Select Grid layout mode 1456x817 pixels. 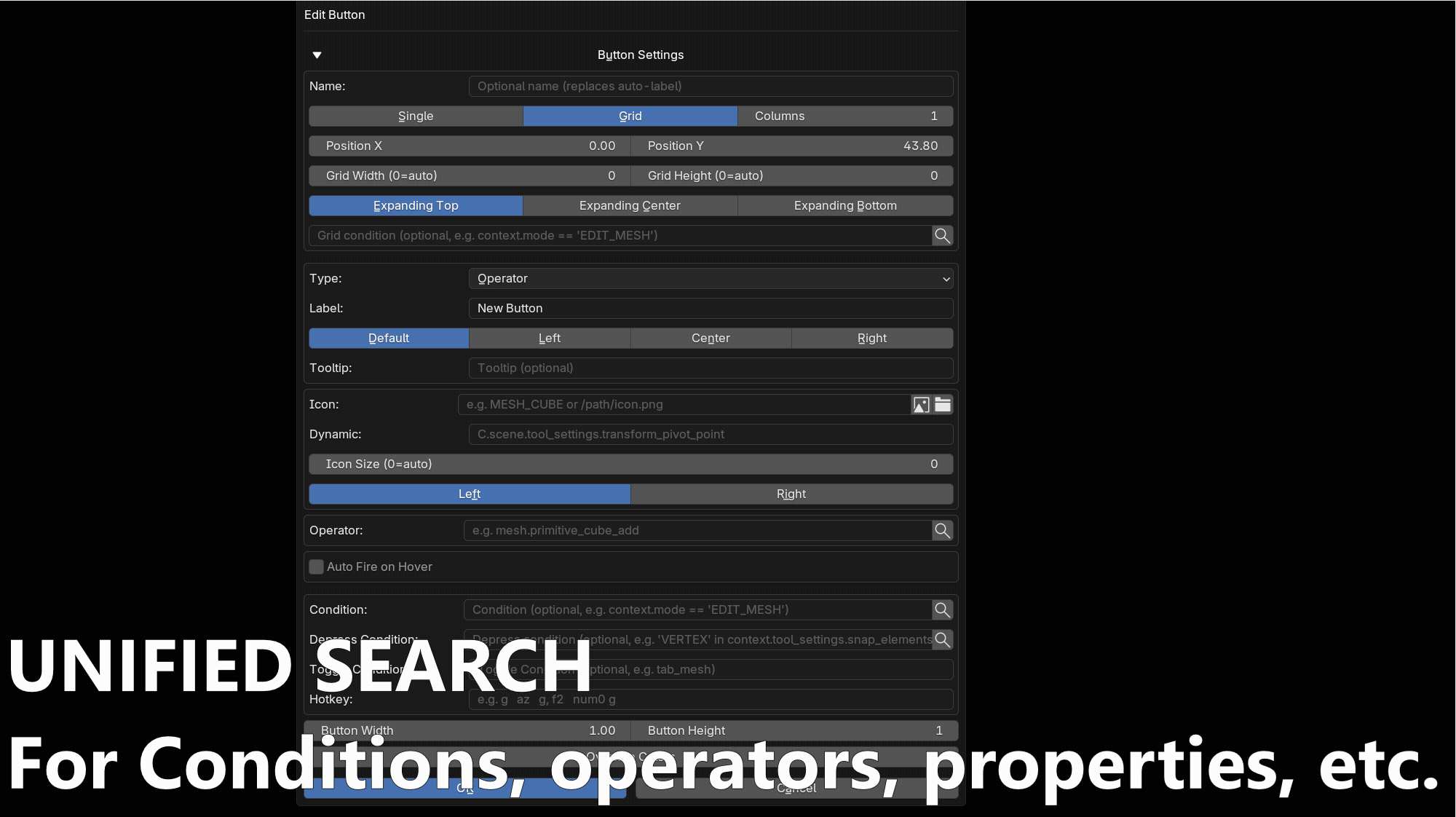pos(630,116)
